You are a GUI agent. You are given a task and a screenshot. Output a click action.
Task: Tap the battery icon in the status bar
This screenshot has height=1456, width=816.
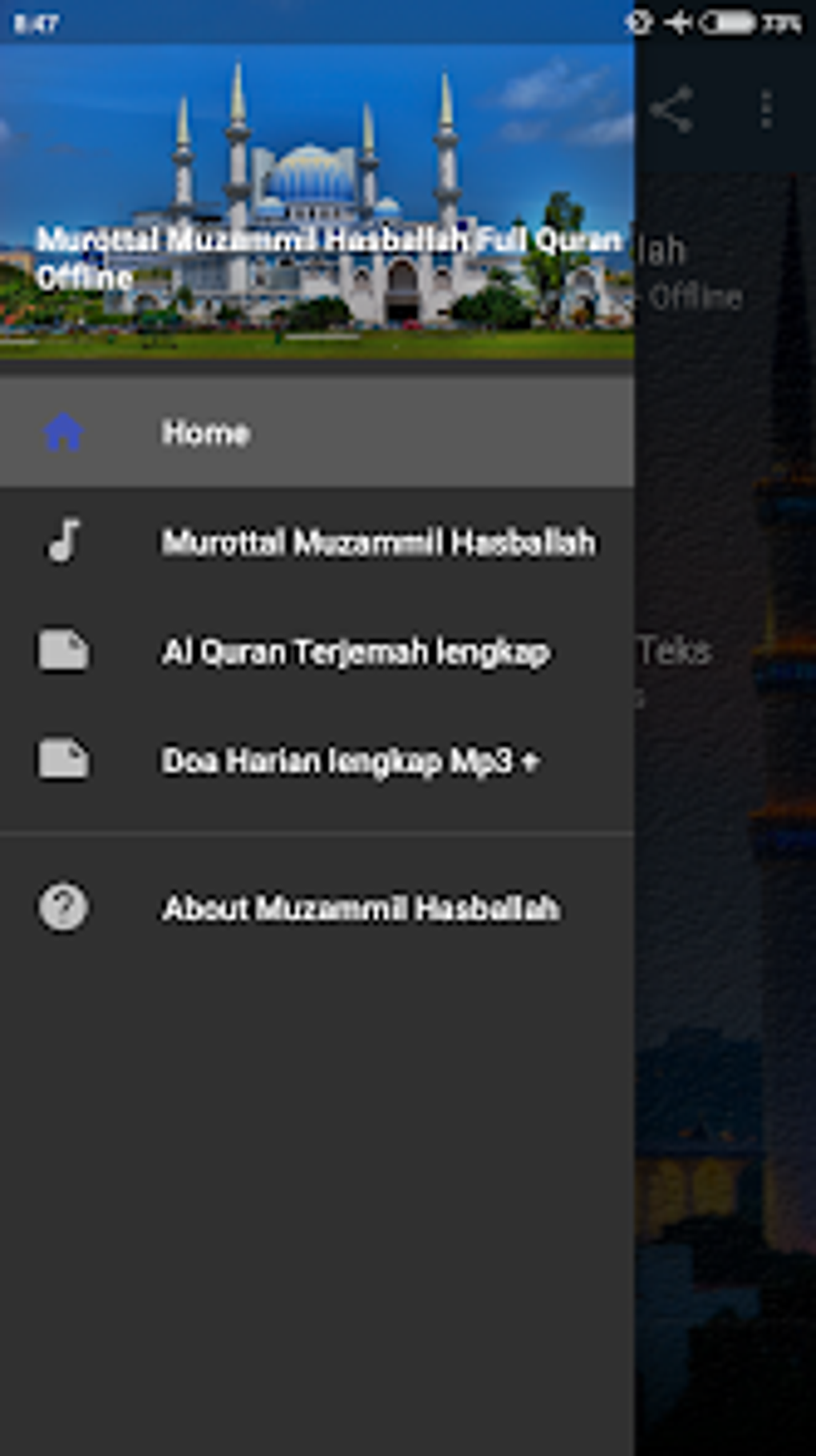click(x=726, y=23)
